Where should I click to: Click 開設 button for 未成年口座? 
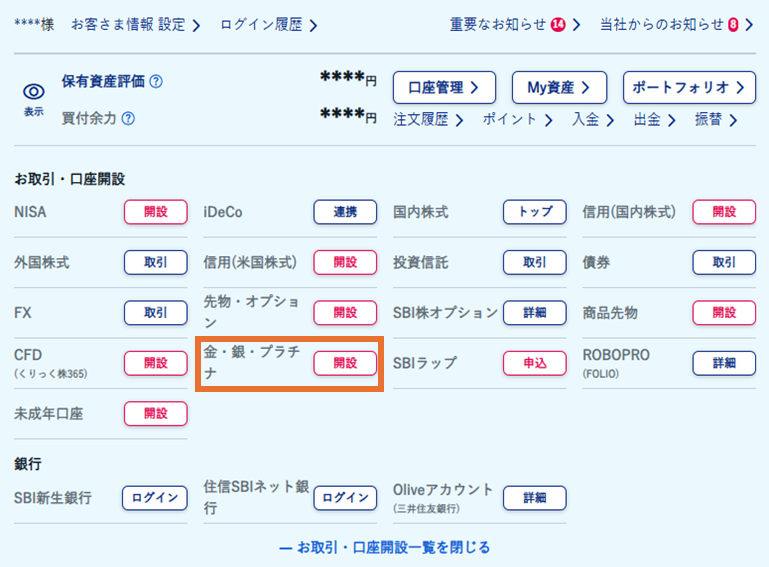click(155, 413)
